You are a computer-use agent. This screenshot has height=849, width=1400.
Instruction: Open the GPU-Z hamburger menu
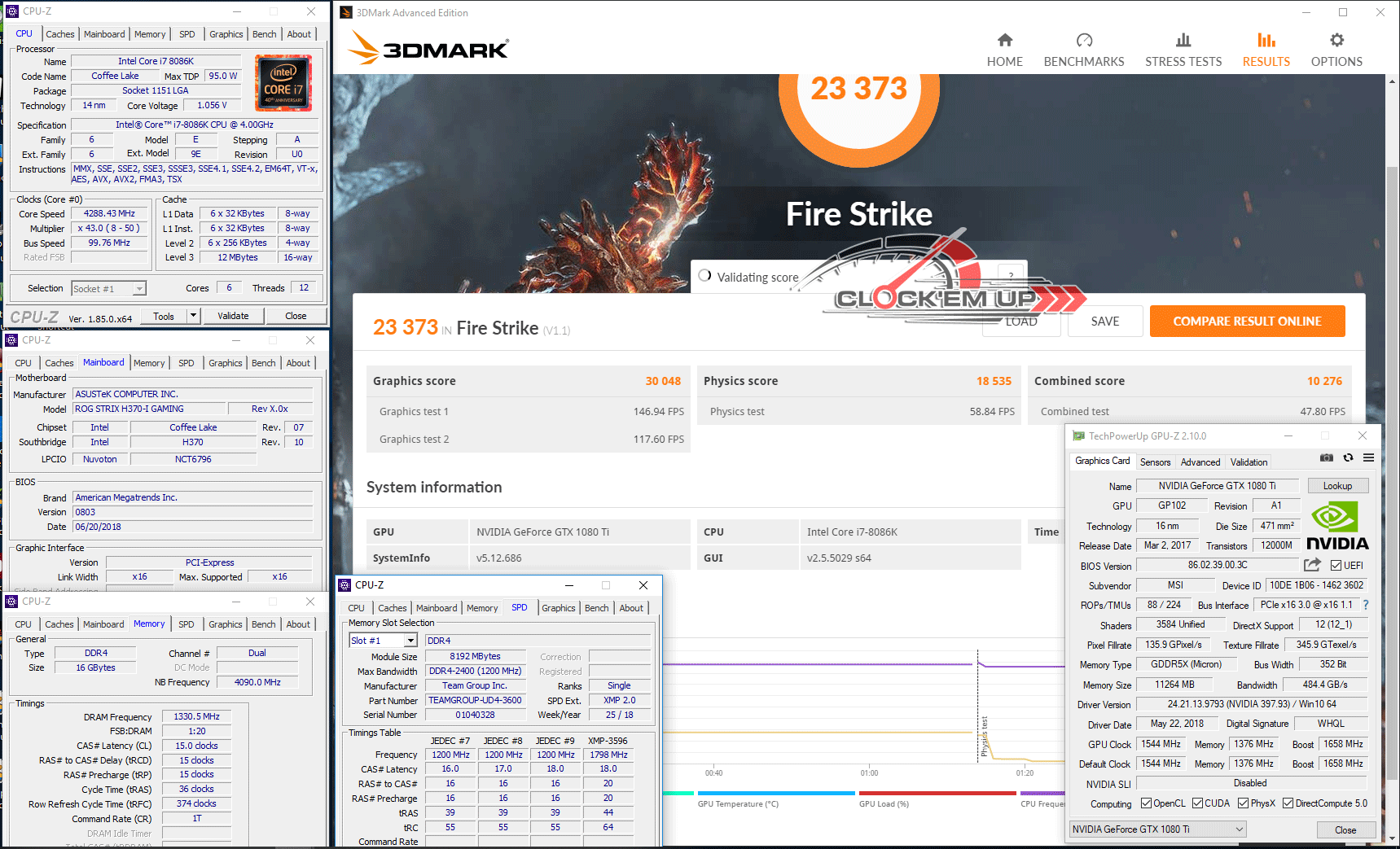point(1369,458)
